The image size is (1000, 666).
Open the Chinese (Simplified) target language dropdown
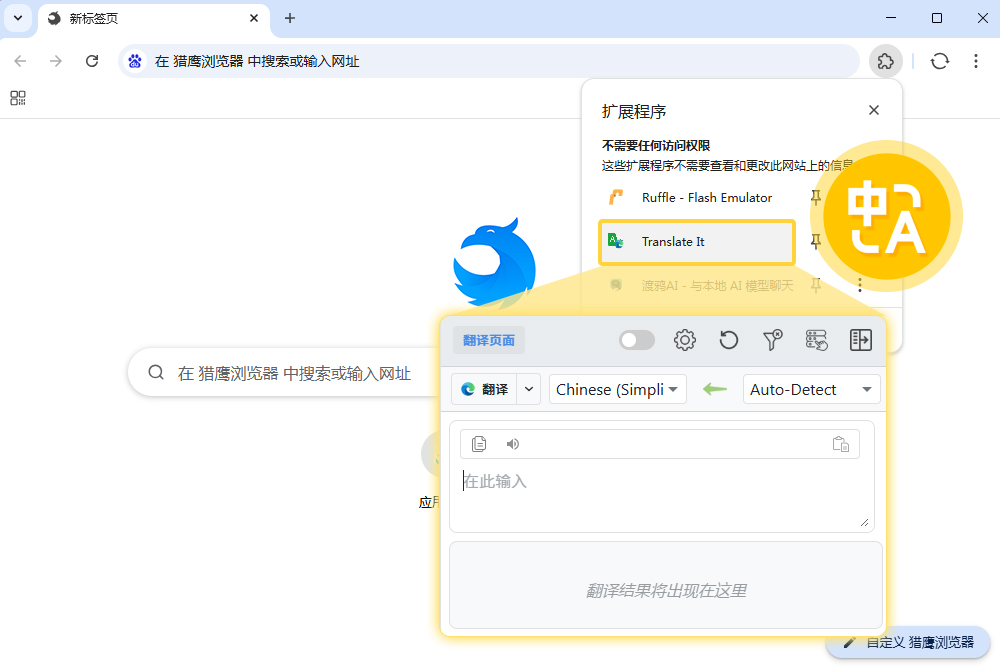tap(617, 389)
